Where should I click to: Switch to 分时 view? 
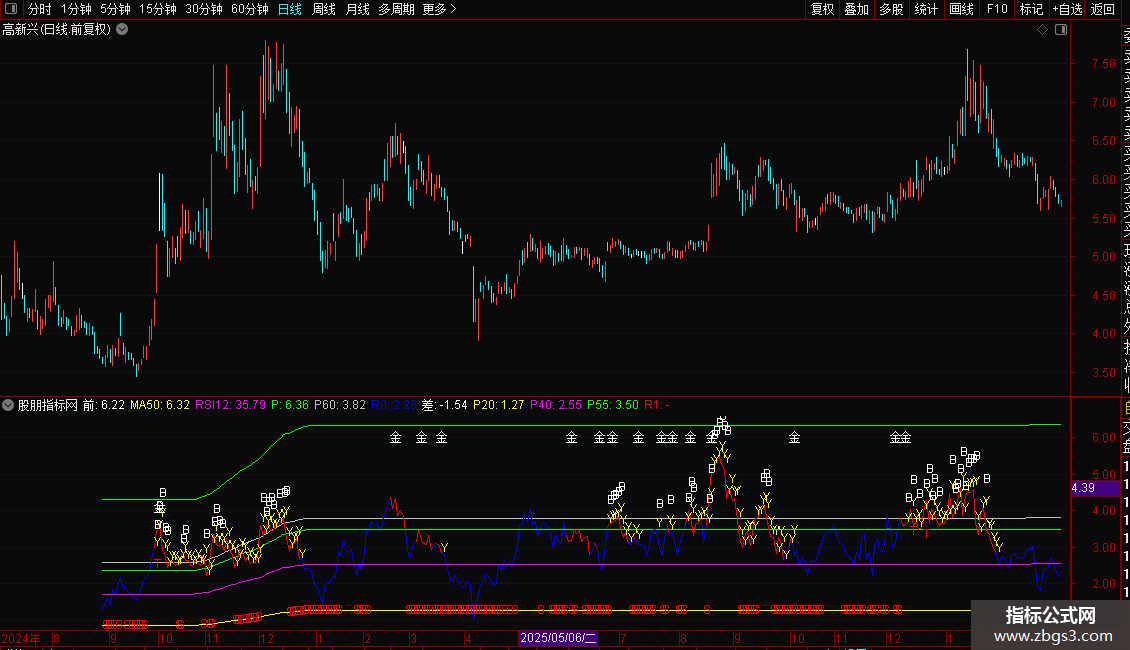tap(40, 9)
